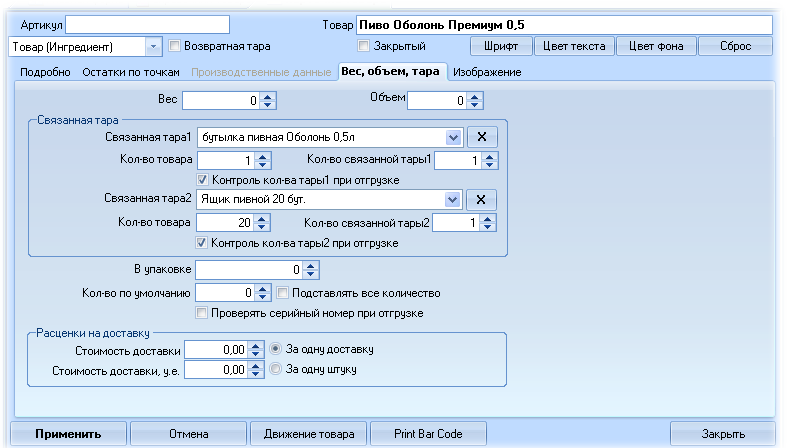
Task: Increase Стоимость доставки with up arrow
Action: click(x=256, y=346)
